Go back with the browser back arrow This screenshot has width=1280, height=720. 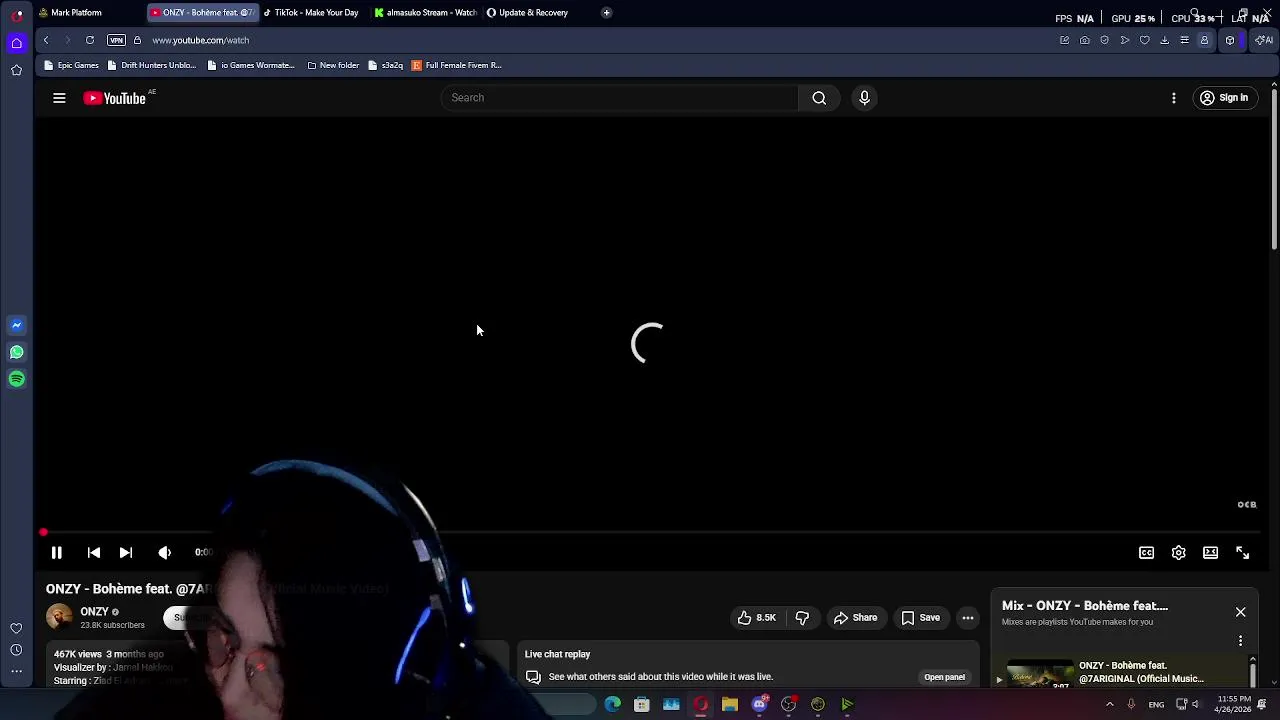point(46,40)
